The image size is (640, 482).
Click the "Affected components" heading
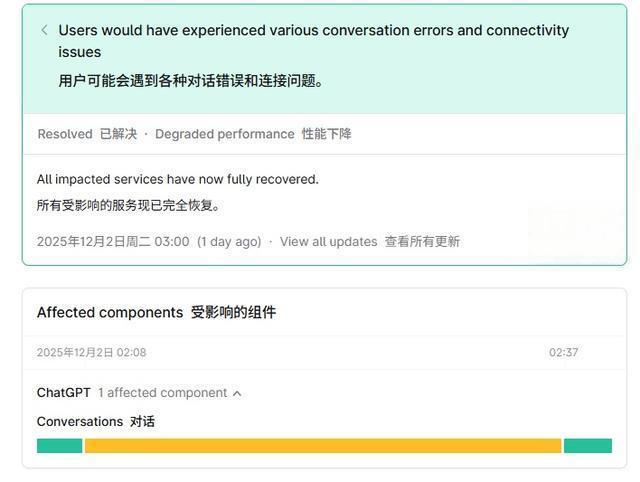click(110, 312)
